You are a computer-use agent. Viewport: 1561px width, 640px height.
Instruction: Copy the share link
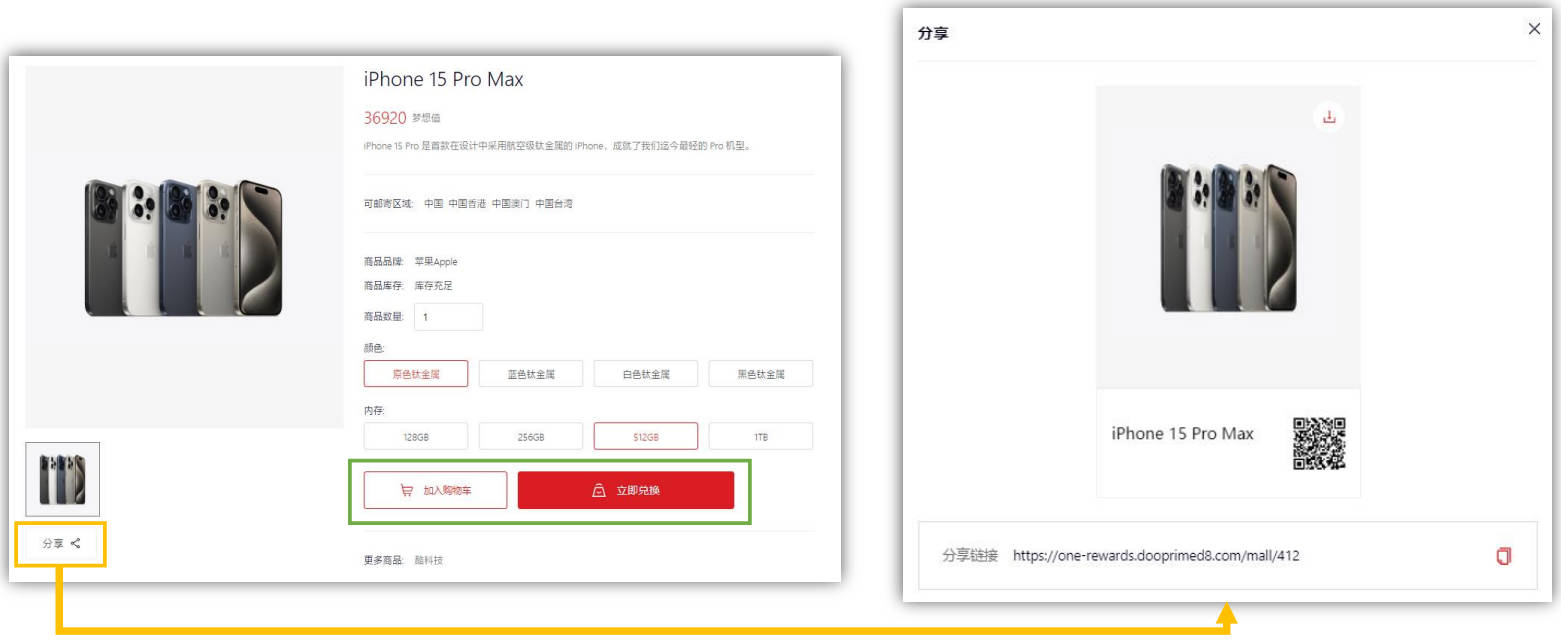1503,556
